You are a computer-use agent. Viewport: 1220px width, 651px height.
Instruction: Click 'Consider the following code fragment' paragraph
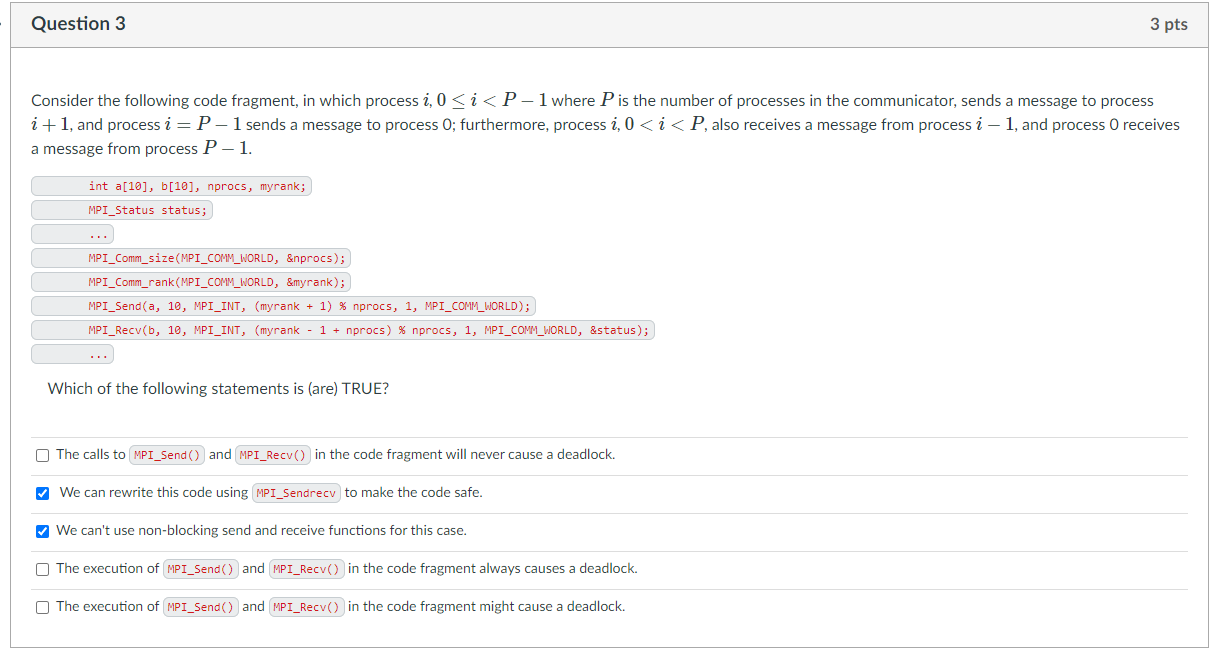coord(606,125)
